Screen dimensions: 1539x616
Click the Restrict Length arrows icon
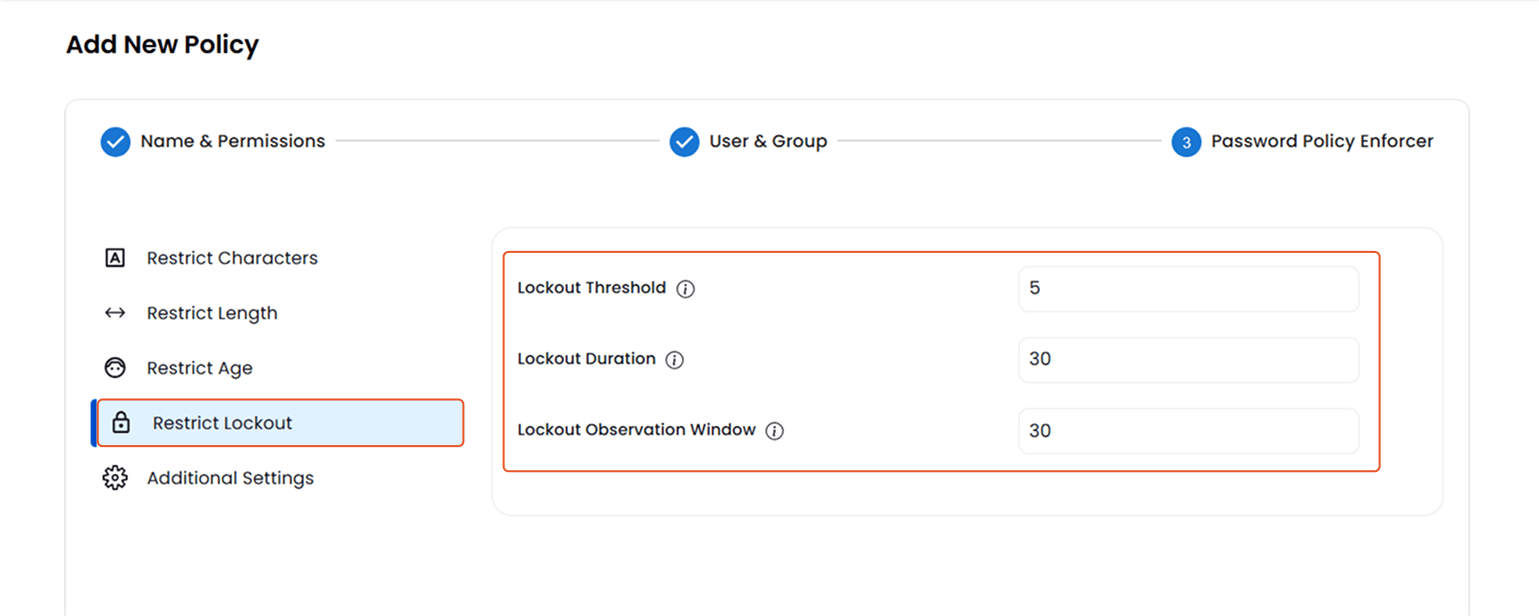pyautogui.click(x=116, y=313)
